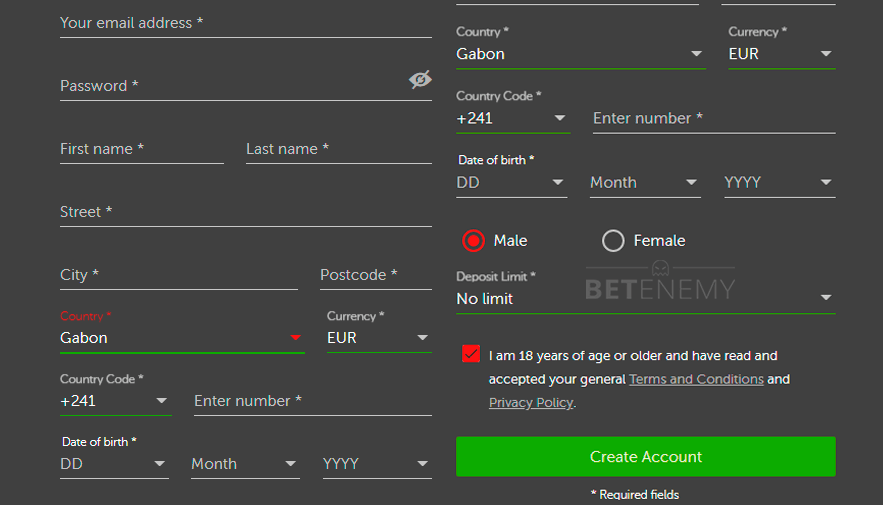
Task: Focus the First name field
Action: [142, 149]
